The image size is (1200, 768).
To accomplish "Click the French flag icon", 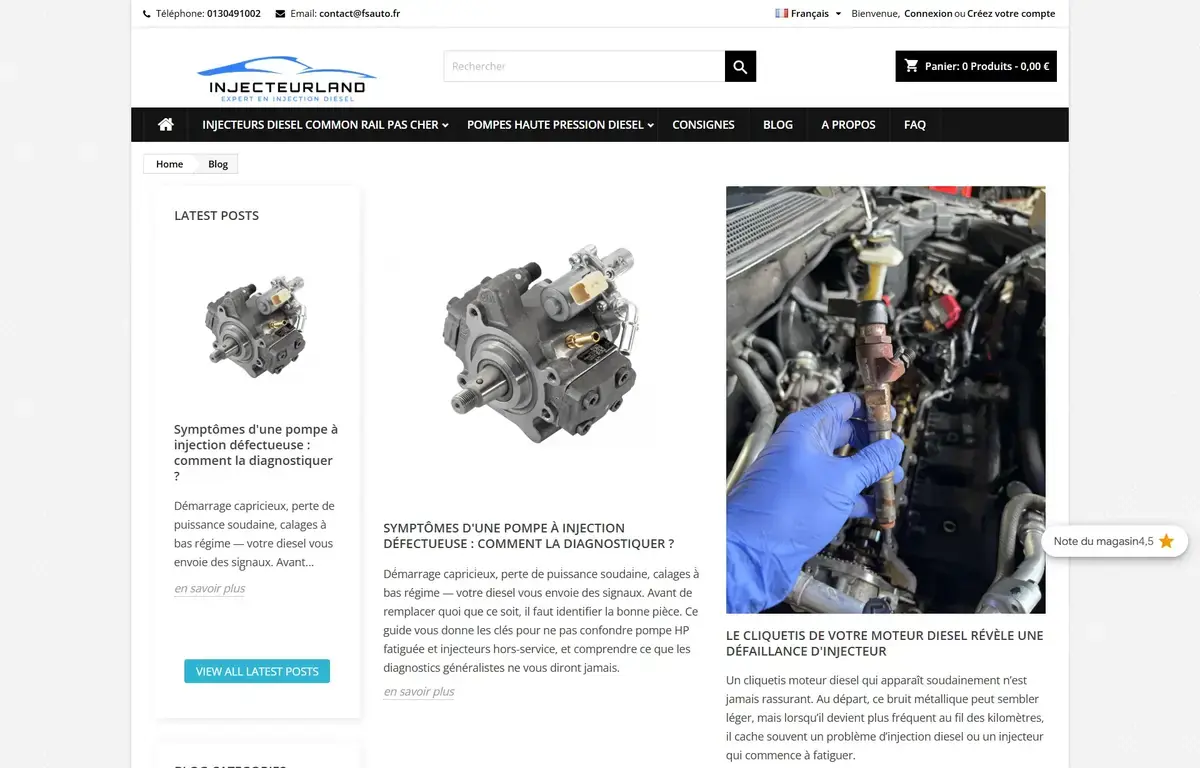I will pyautogui.click(x=781, y=14).
